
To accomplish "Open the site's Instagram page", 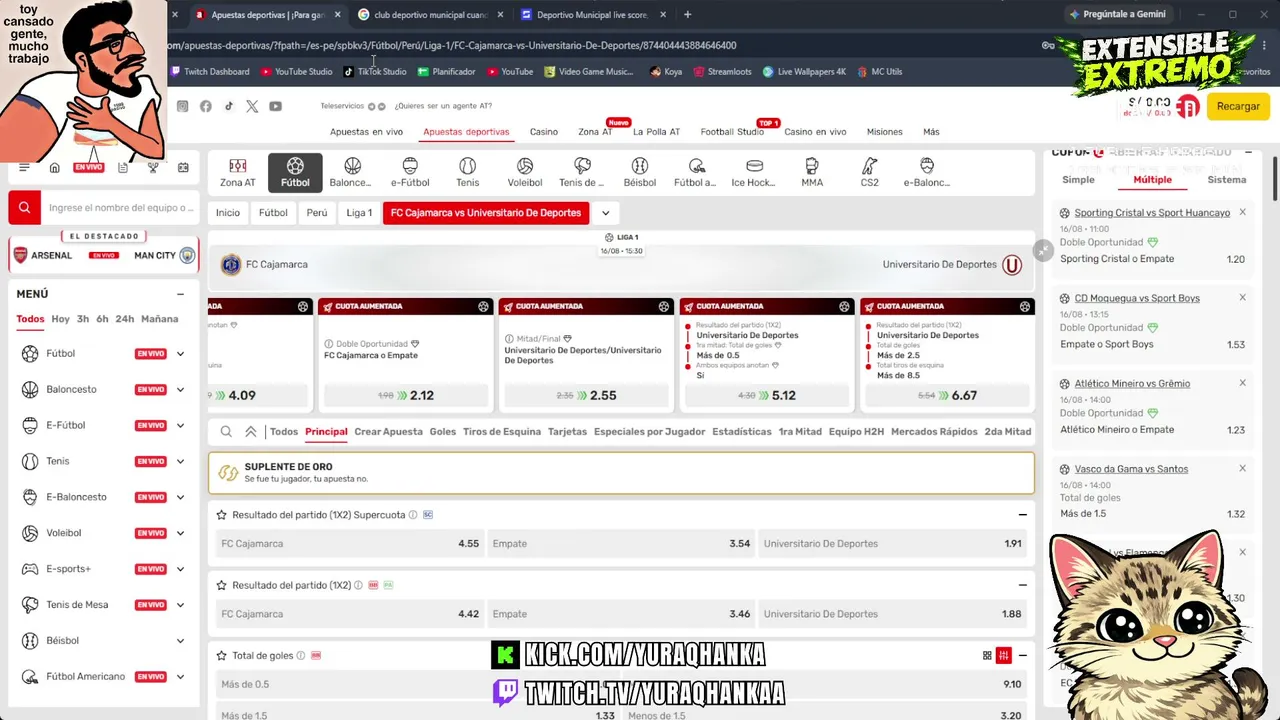I will coord(182,106).
